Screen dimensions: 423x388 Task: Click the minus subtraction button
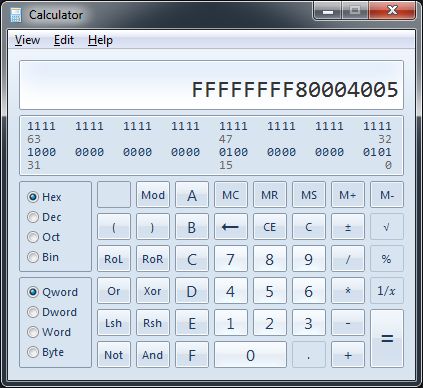point(348,323)
